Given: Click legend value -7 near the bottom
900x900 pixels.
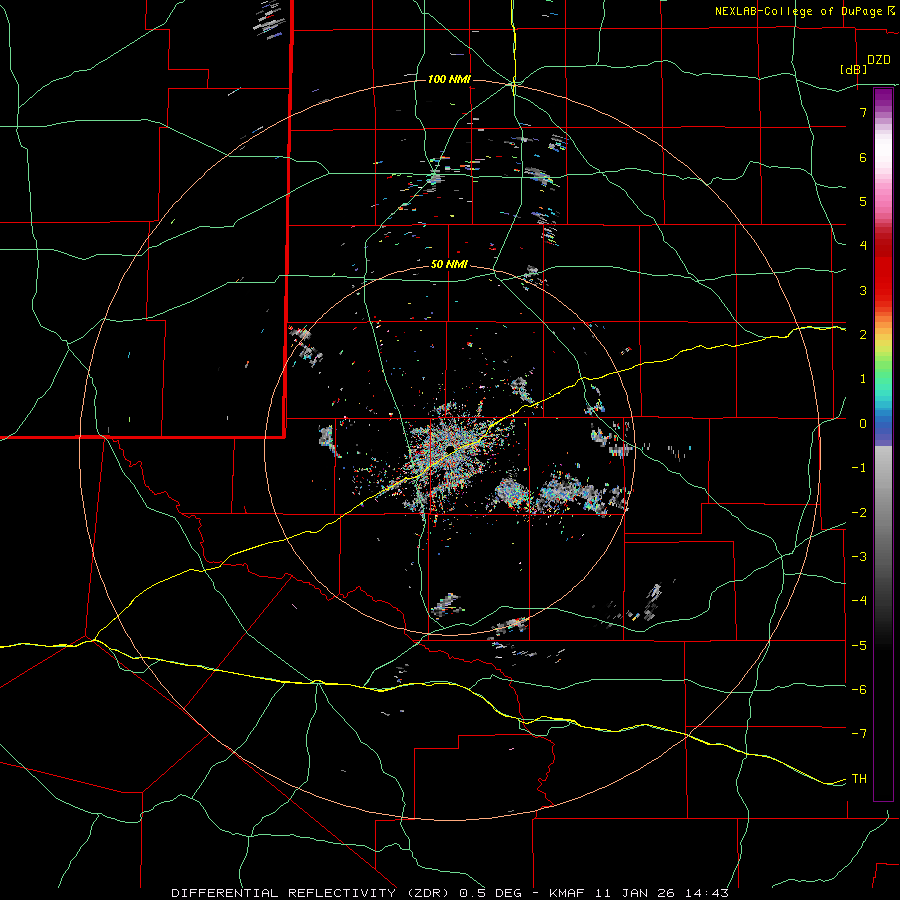Looking at the screenshot, I should coord(859,733).
